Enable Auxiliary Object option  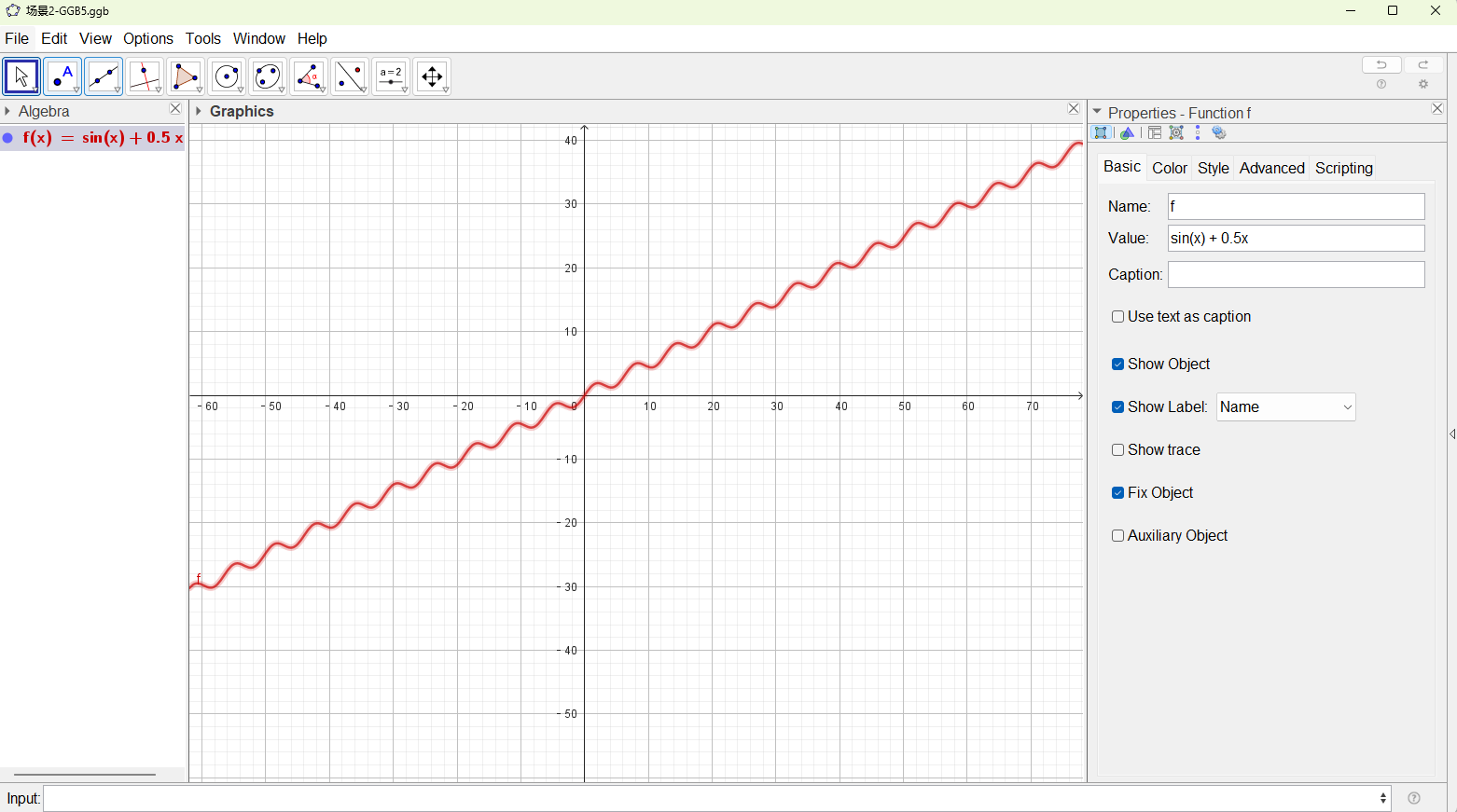(1117, 535)
